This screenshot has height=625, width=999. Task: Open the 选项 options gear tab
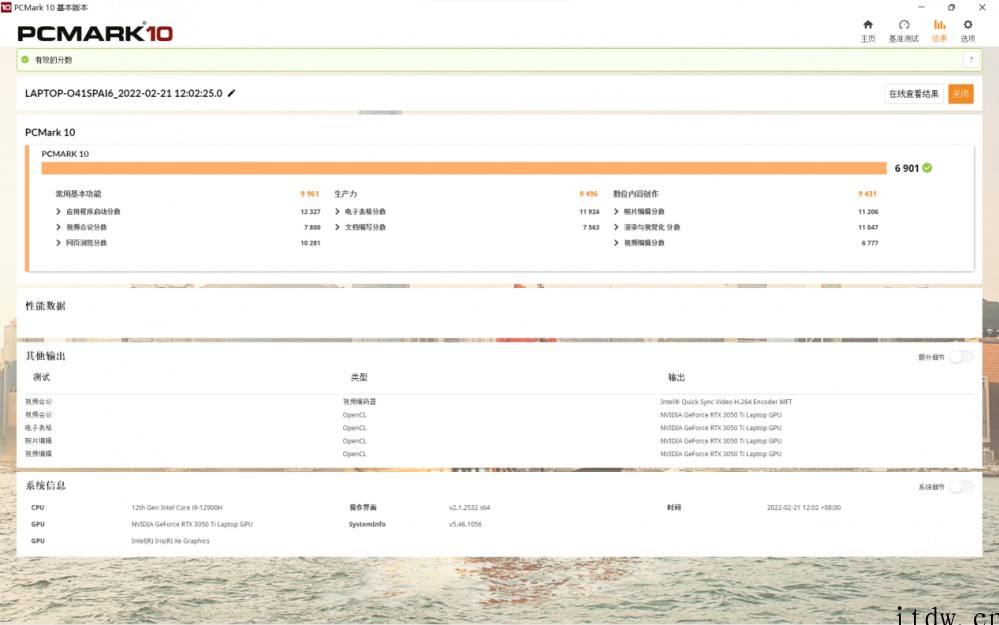pos(968,31)
